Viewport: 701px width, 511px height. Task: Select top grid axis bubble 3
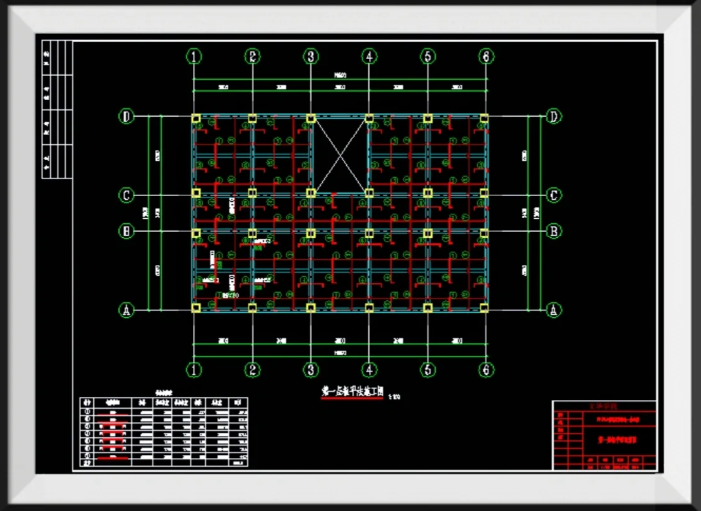311,57
